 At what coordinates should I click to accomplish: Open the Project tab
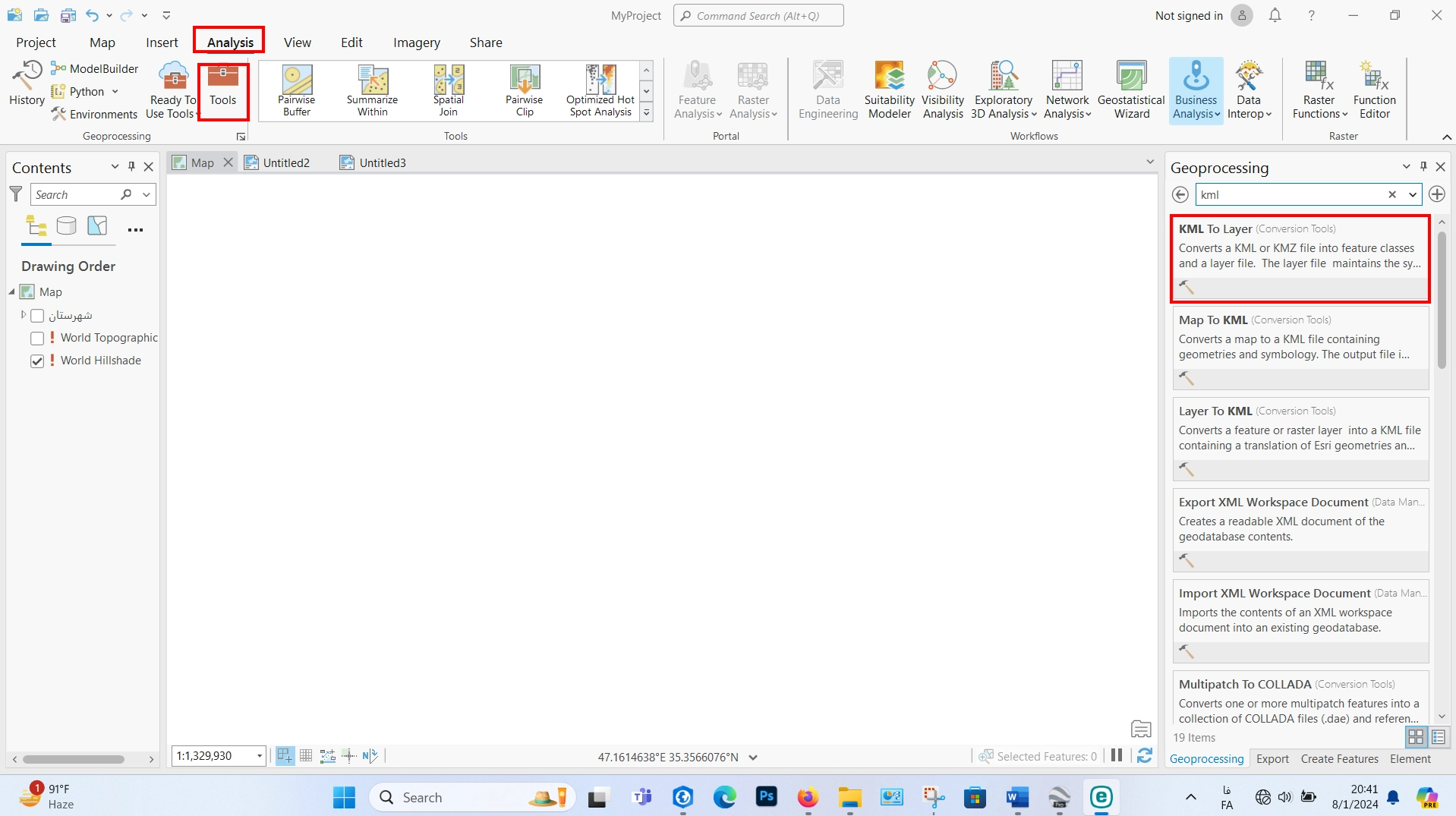(36, 43)
